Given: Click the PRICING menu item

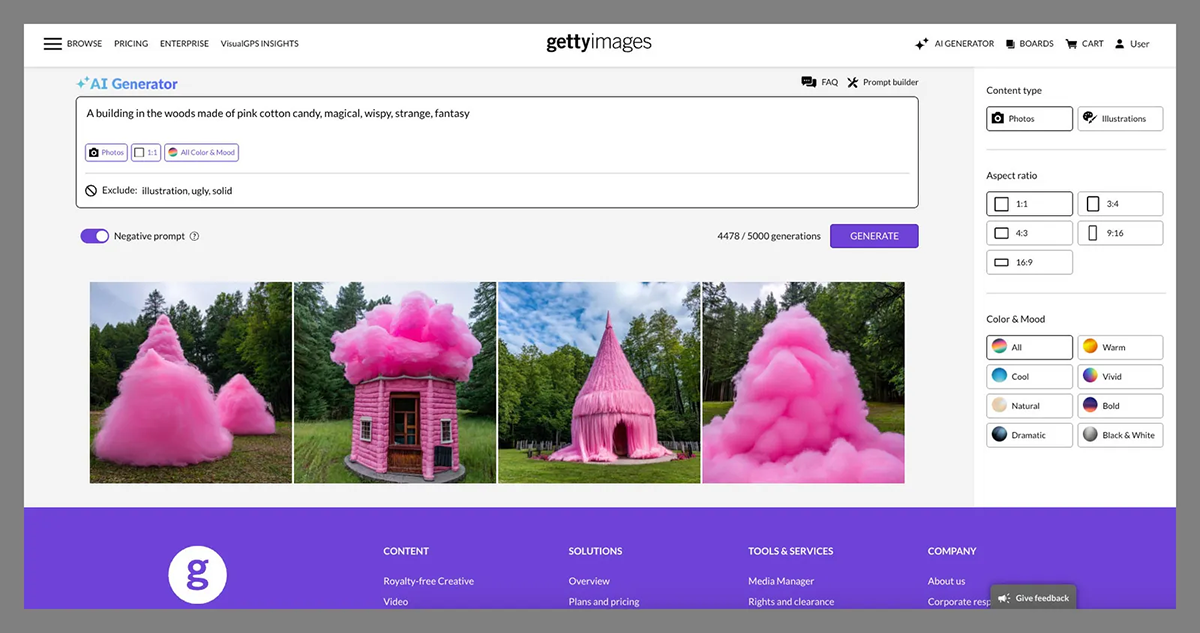Looking at the screenshot, I should point(130,43).
